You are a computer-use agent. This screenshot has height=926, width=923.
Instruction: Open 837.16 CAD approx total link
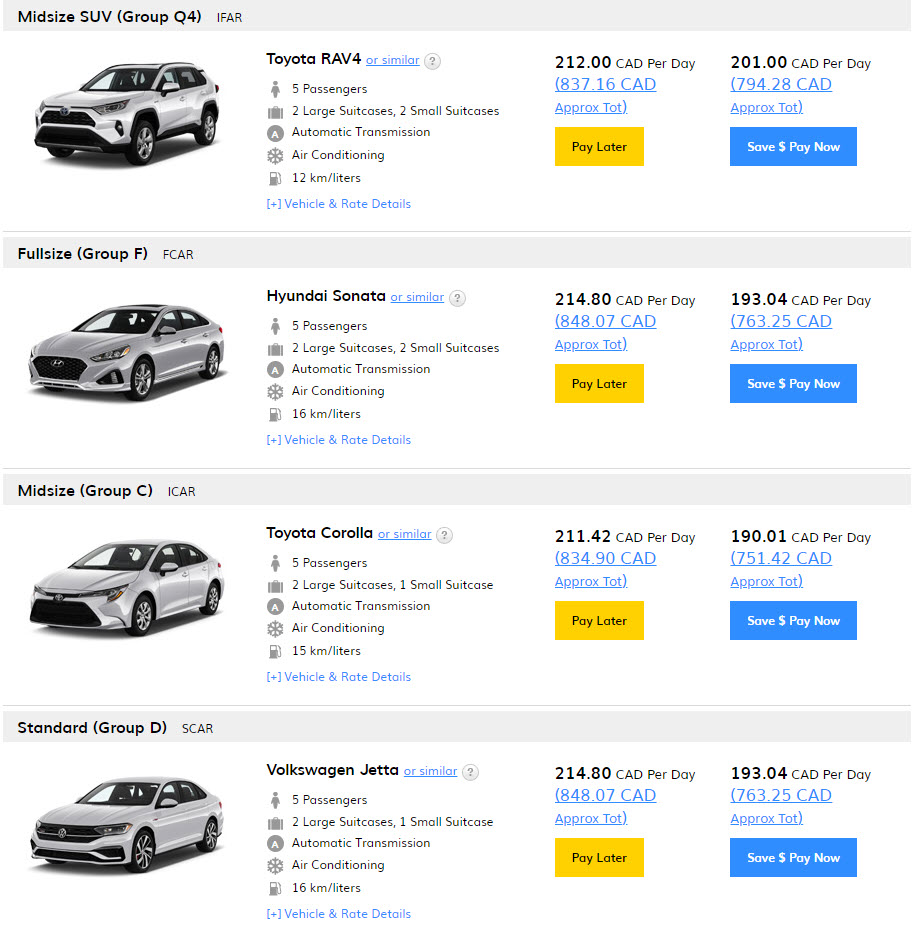click(x=605, y=85)
